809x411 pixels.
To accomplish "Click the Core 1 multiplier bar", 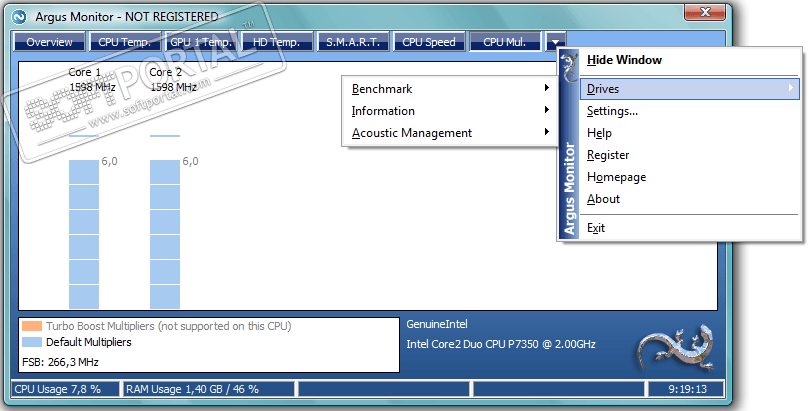I will (x=84, y=234).
